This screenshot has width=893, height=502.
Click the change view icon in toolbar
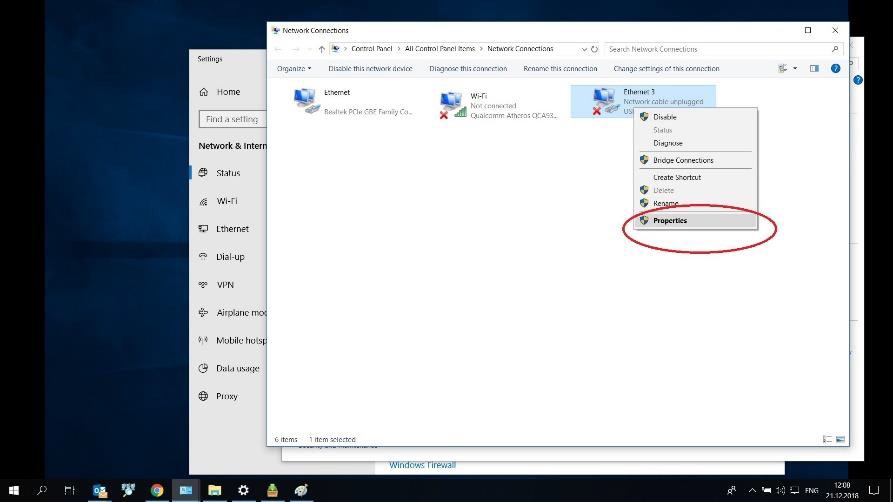(783, 68)
